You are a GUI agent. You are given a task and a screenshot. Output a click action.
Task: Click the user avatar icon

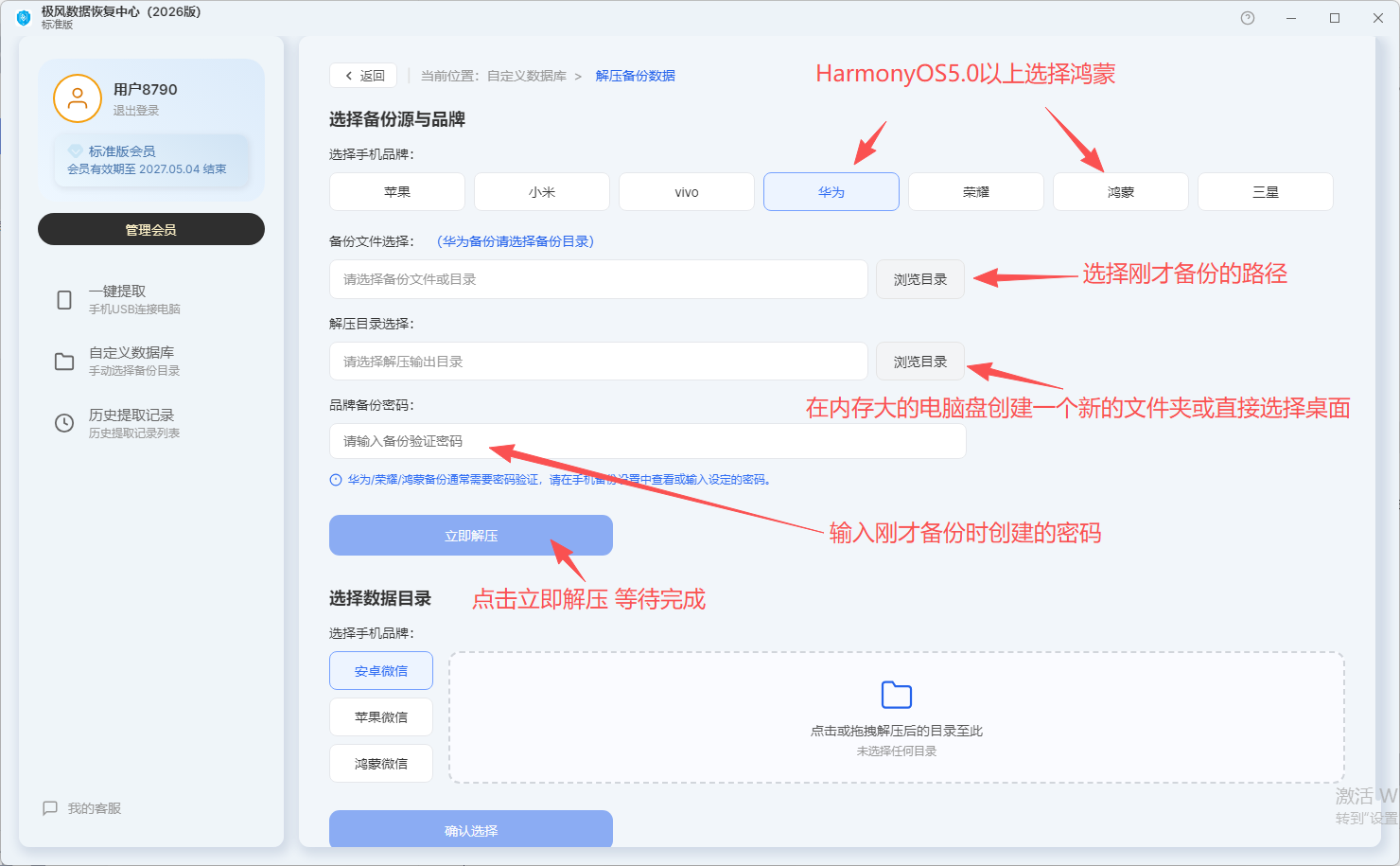78,98
